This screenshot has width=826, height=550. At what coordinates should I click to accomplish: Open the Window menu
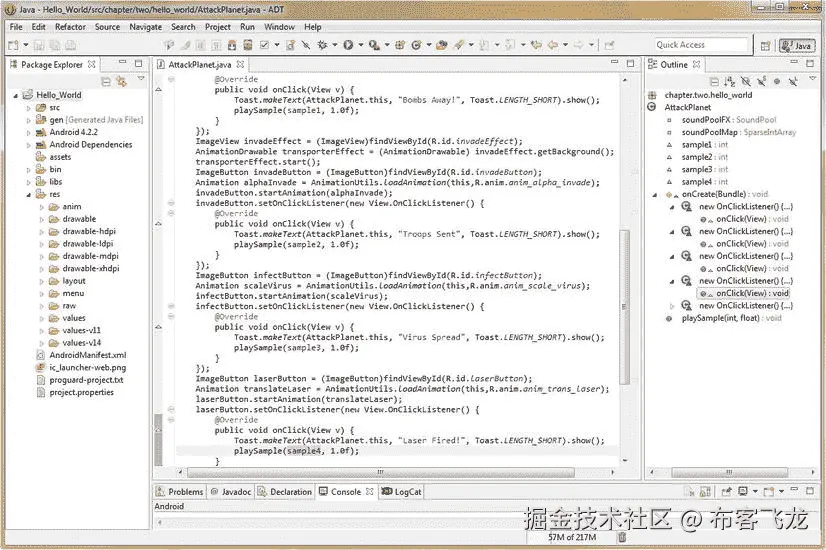click(279, 27)
